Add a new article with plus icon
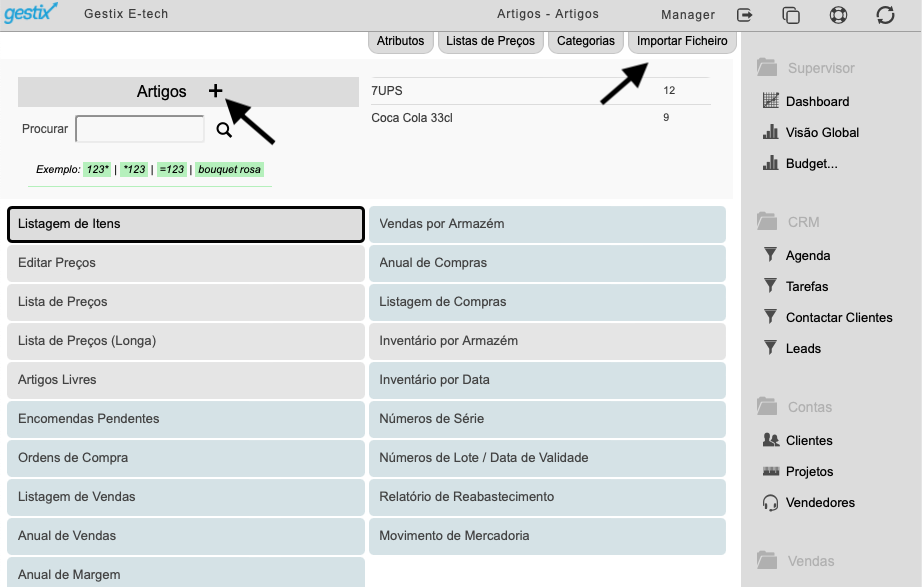This screenshot has height=587, width=922. [215, 91]
